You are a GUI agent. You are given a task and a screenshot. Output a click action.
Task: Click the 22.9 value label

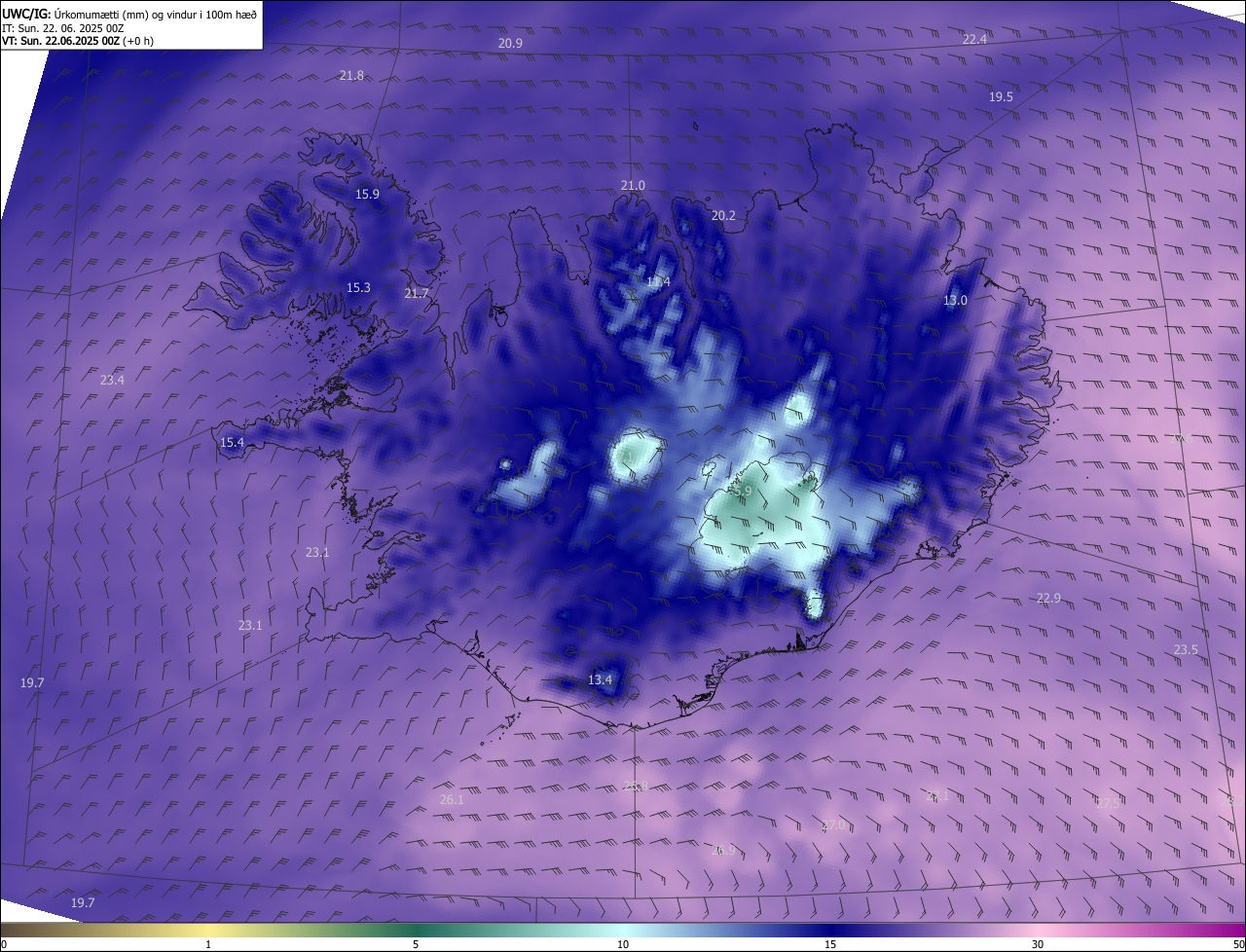pos(1048,599)
